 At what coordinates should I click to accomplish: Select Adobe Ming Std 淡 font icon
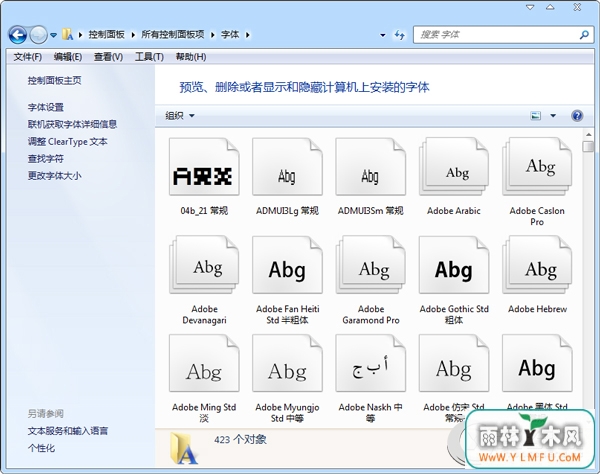pyautogui.click(x=204, y=363)
